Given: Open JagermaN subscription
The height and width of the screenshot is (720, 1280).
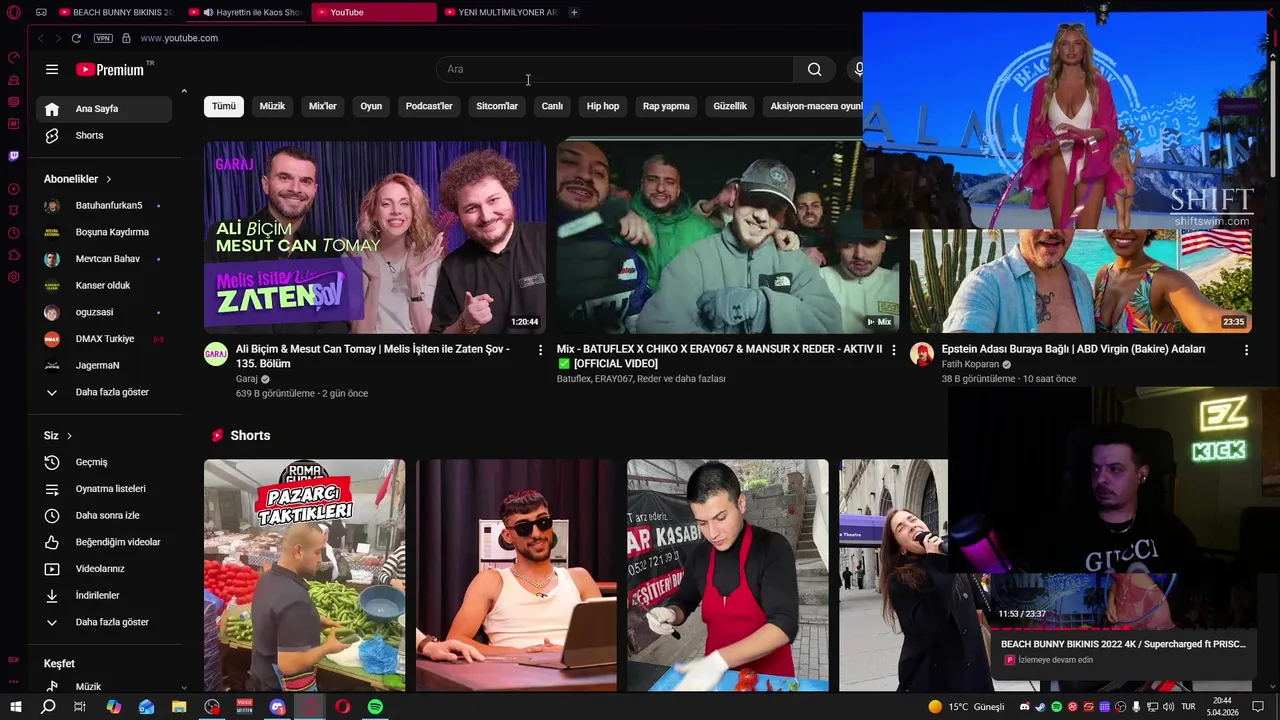Looking at the screenshot, I should click(104, 365).
